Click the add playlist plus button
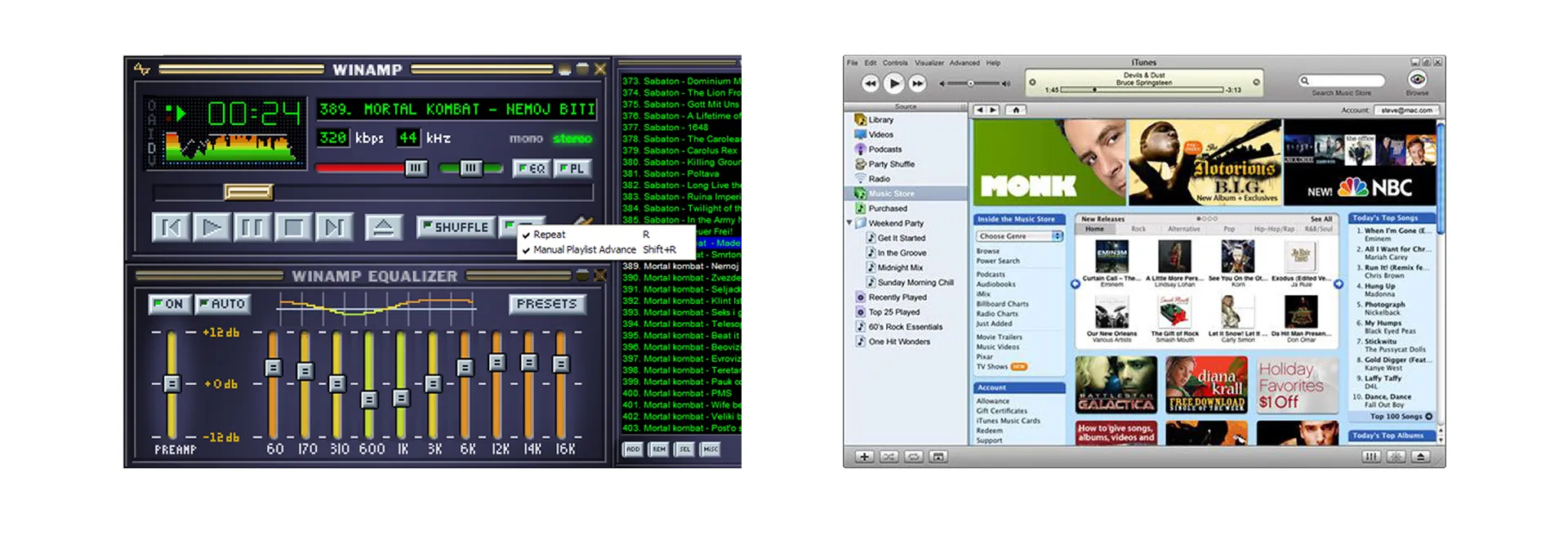Screen dimensions: 1568x550 point(864,457)
